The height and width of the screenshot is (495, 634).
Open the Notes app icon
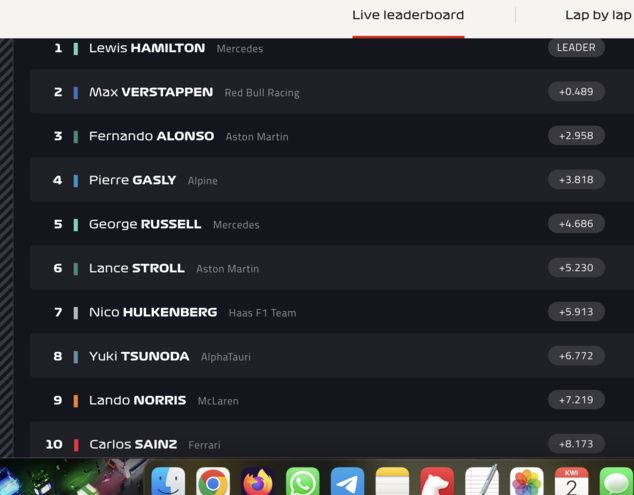[392, 481]
